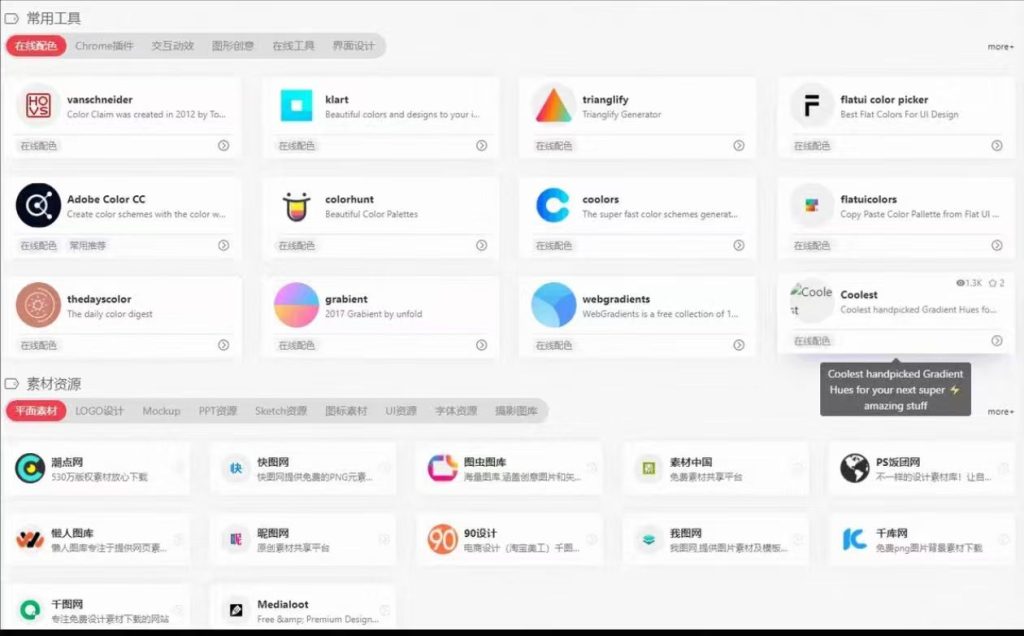Click the trianglify triangle logo
Screen dimensions: 1024x636
pyautogui.click(x=553, y=106)
